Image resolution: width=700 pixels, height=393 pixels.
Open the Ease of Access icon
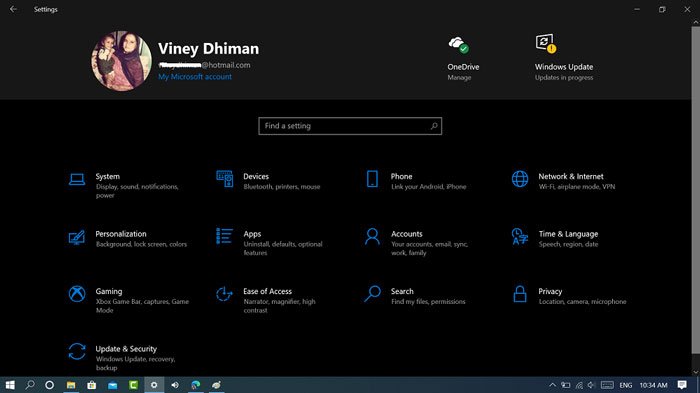click(x=224, y=294)
